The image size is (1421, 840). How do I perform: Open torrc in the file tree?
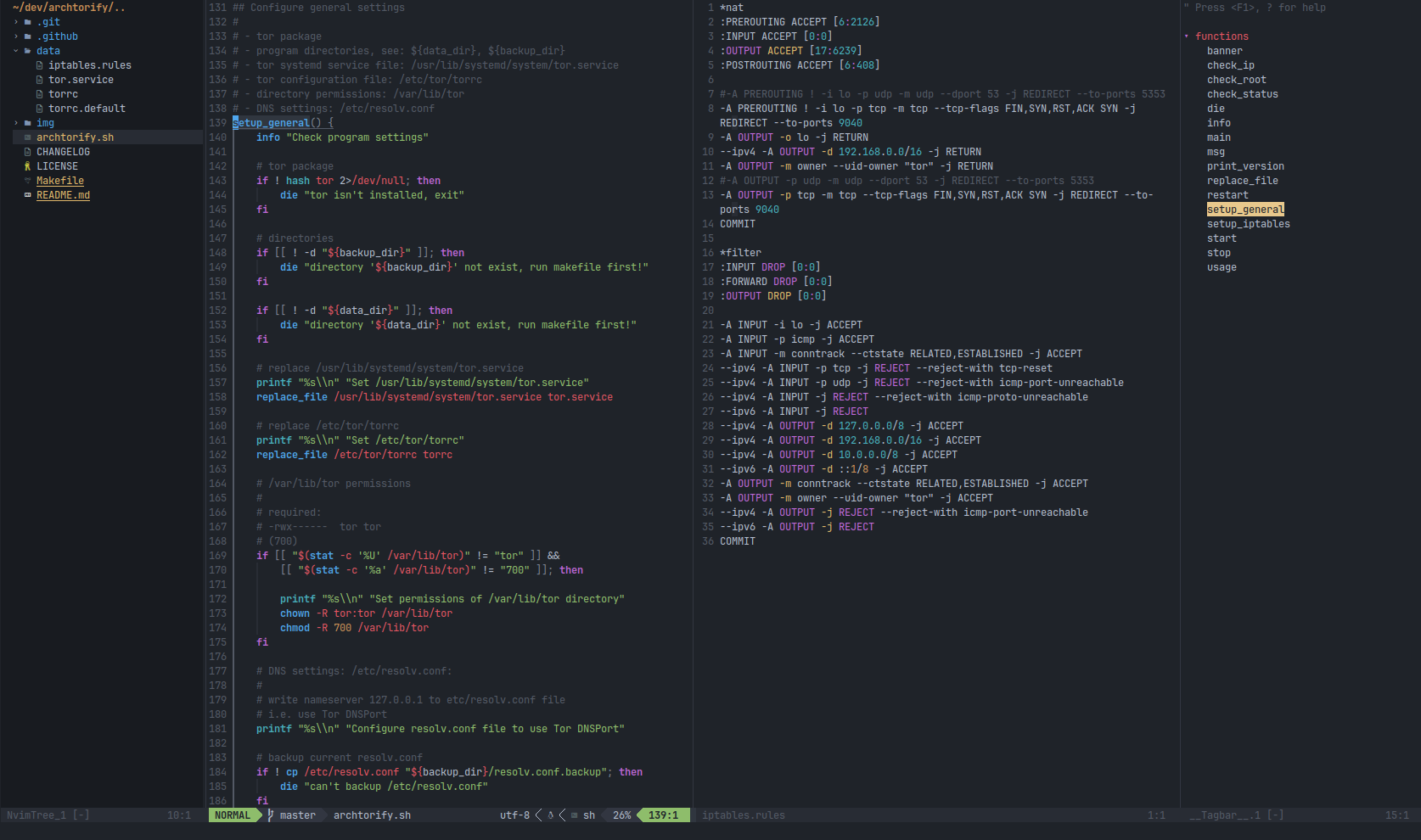point(63,94)
